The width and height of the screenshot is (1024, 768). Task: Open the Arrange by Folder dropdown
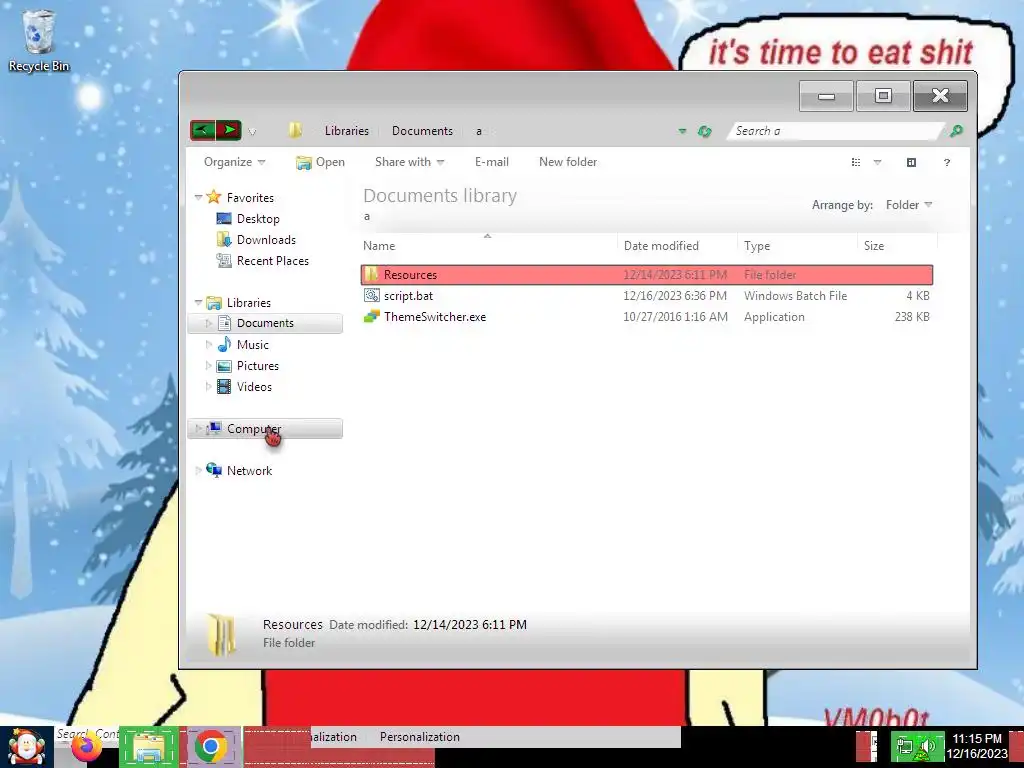point(908,205)
